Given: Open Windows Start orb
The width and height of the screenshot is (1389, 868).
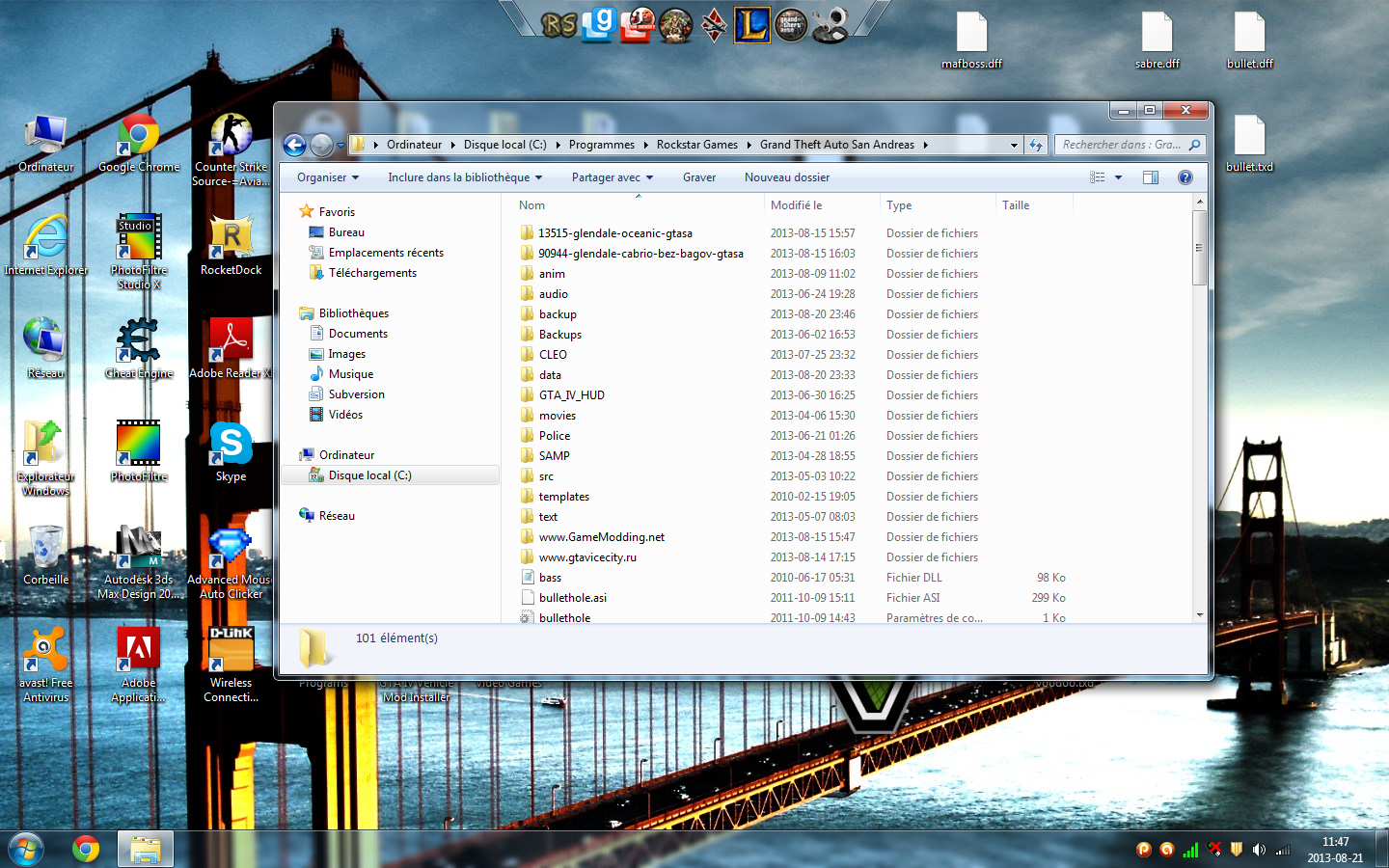Looking at the screenshot, I should [26, 850].
